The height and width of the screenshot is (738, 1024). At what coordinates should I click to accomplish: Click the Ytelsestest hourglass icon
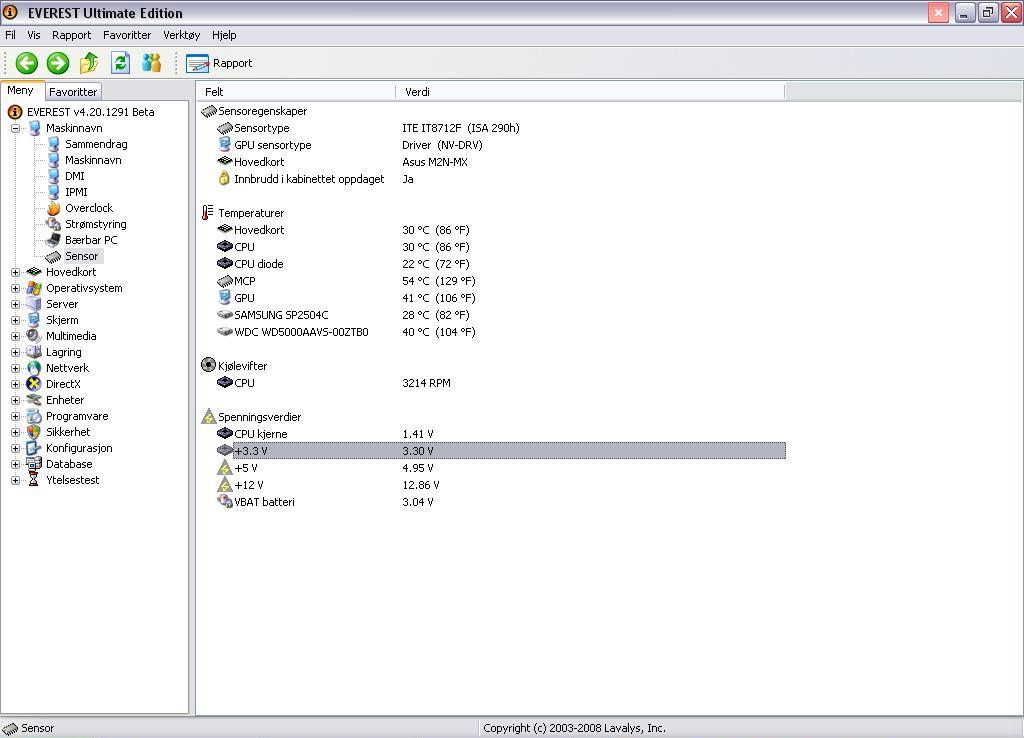tap(34, 480)
